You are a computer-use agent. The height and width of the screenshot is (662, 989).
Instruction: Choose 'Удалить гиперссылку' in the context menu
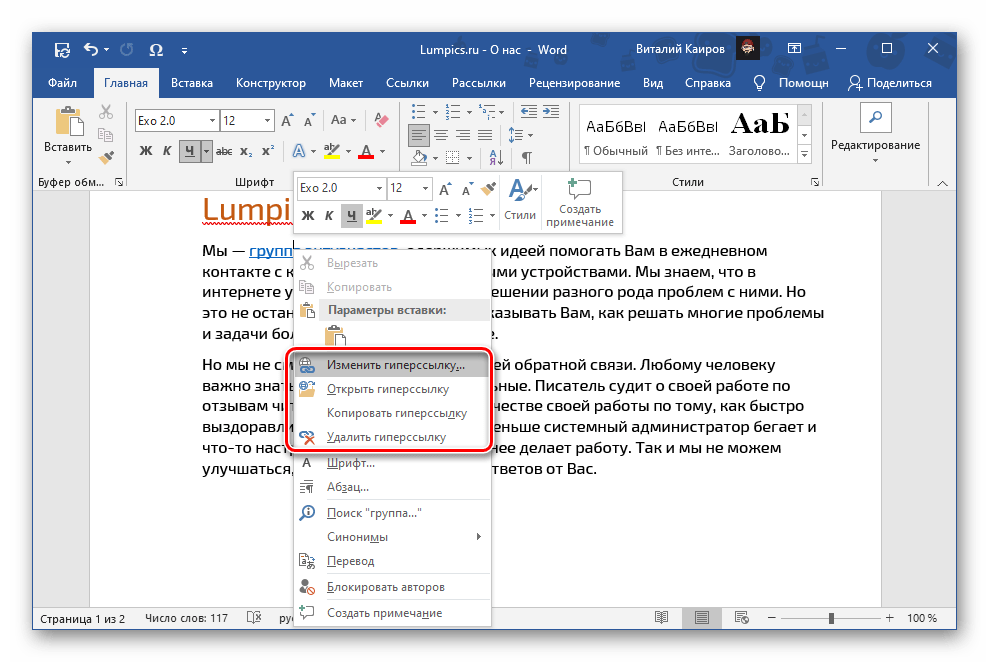pyautogui.click(x=386, y=437)
